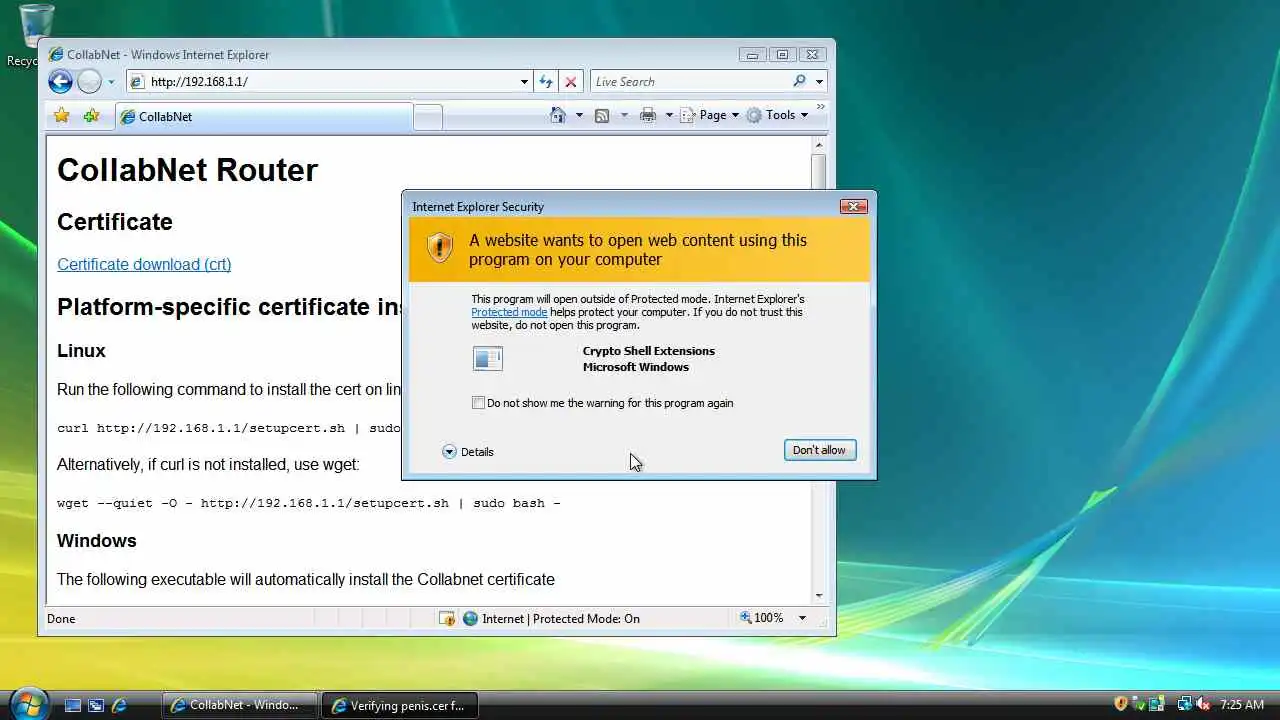Click the page scrollbar down arrow
The image size is (1280, 720).
tap(818, 596)
